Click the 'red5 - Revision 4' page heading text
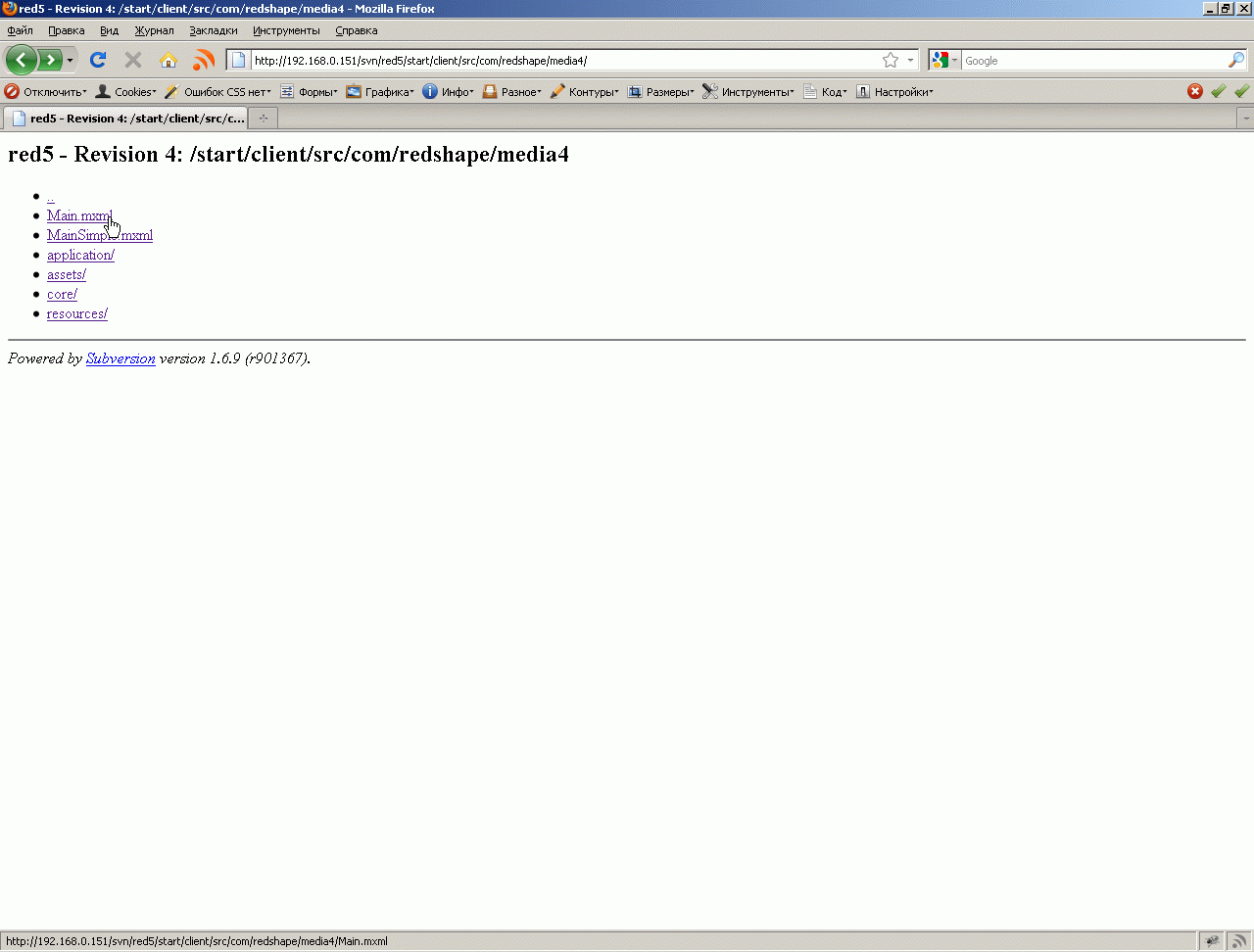This screenshot has height=952, width=1254. 288,155
